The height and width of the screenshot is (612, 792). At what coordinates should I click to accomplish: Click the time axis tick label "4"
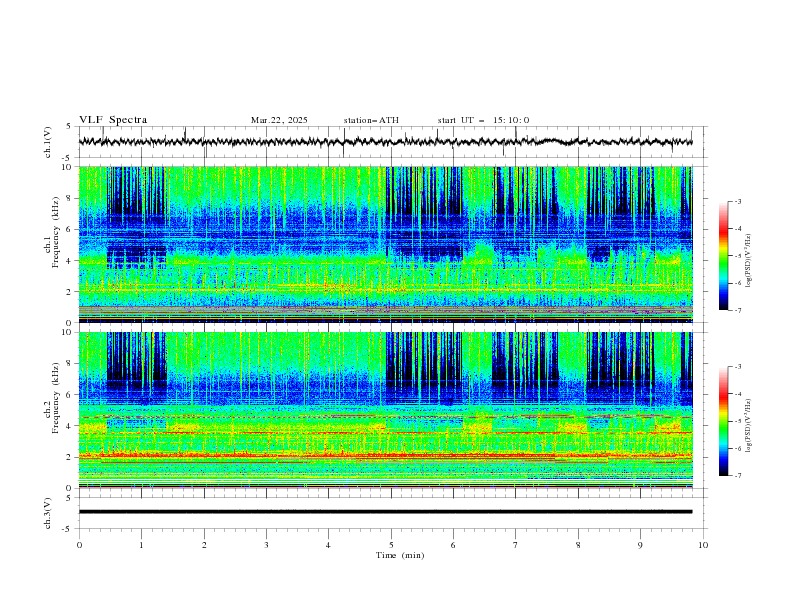[x=328, y=545]
